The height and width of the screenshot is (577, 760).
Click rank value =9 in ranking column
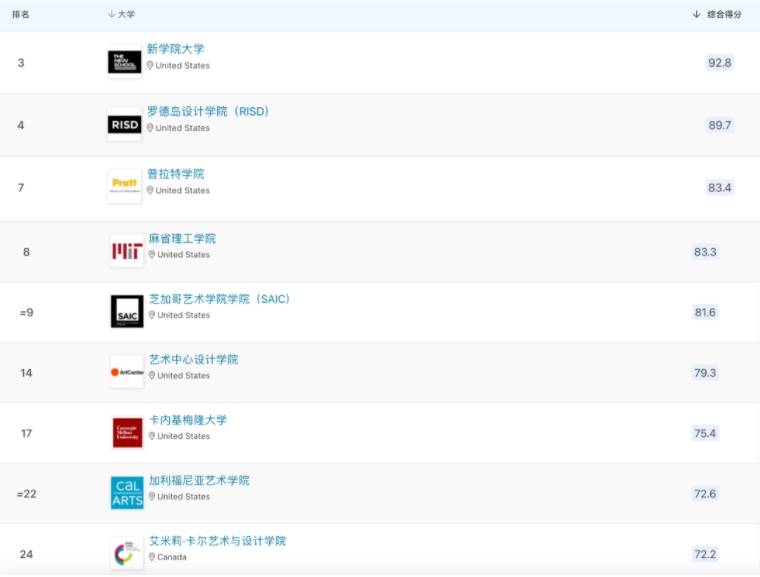26,312
